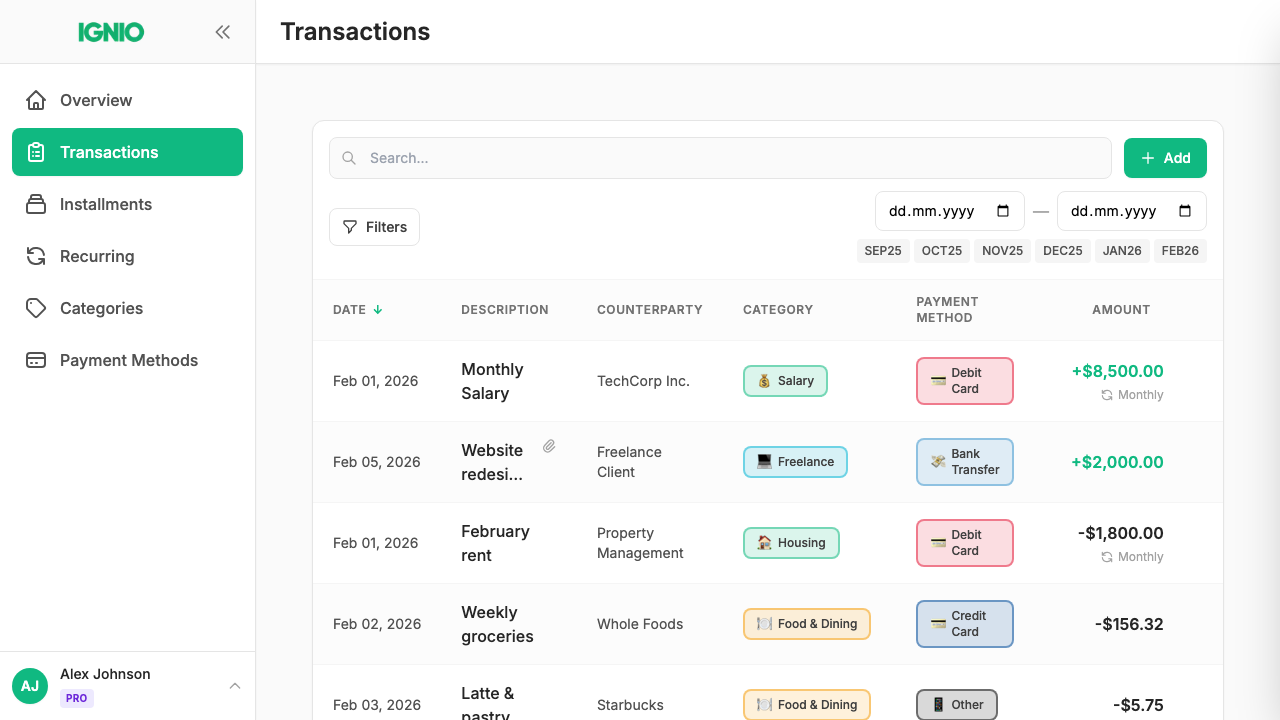Click the Categories tag icon
Viewport: 1280px width, 720px height.
coord(36,308)
